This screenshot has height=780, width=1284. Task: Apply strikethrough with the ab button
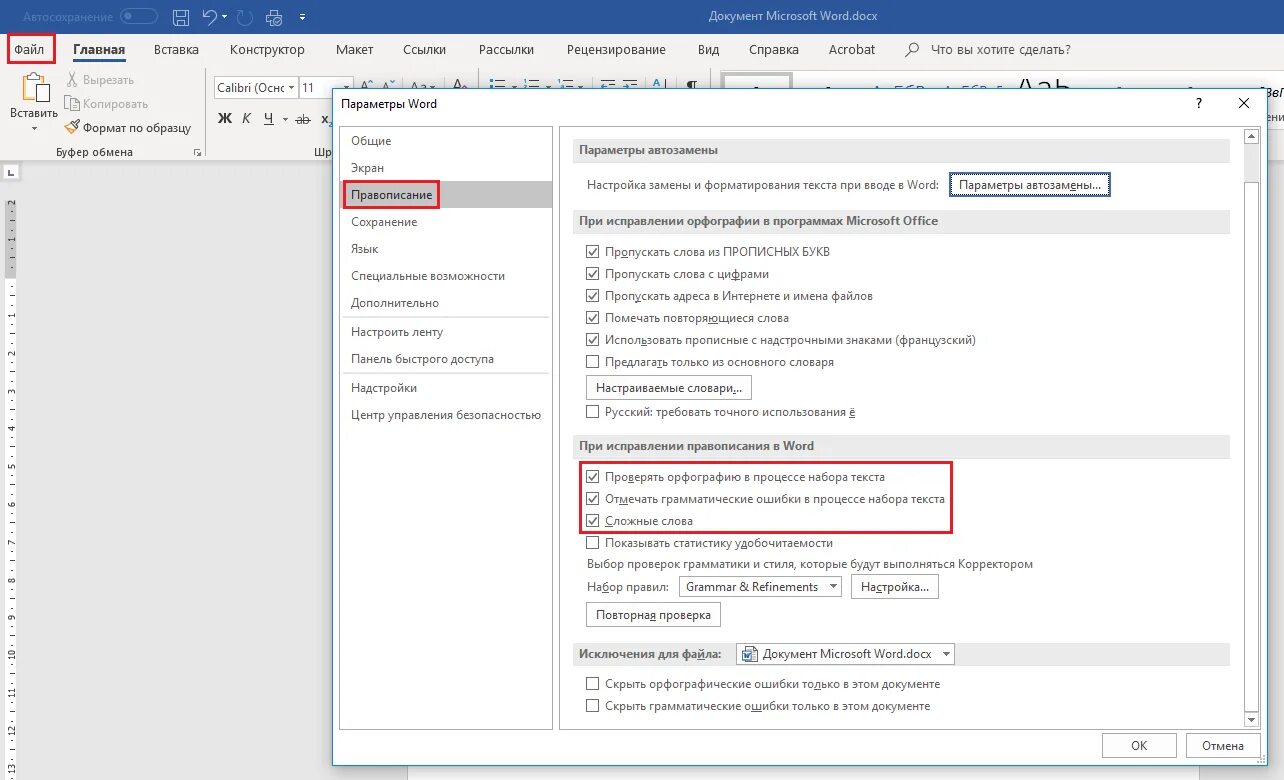click(x=303, y=118)
